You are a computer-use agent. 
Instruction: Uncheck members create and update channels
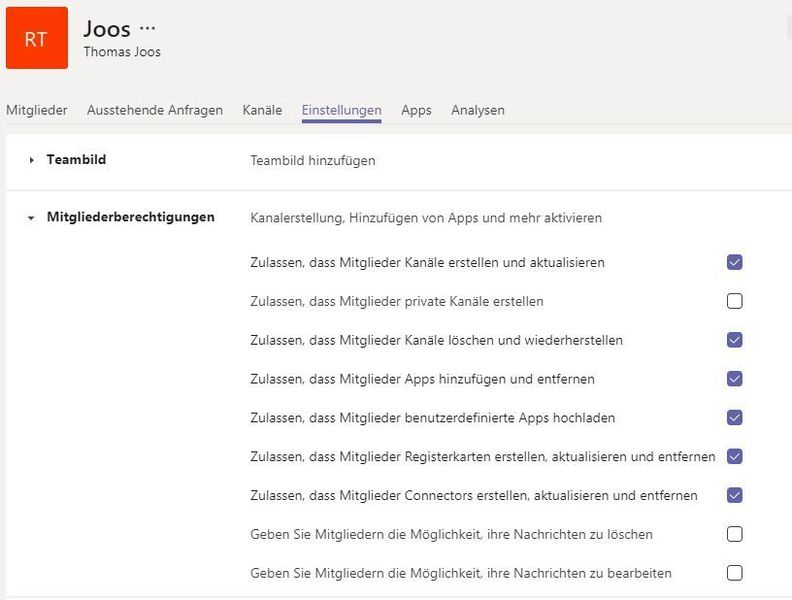click(734, 262)
